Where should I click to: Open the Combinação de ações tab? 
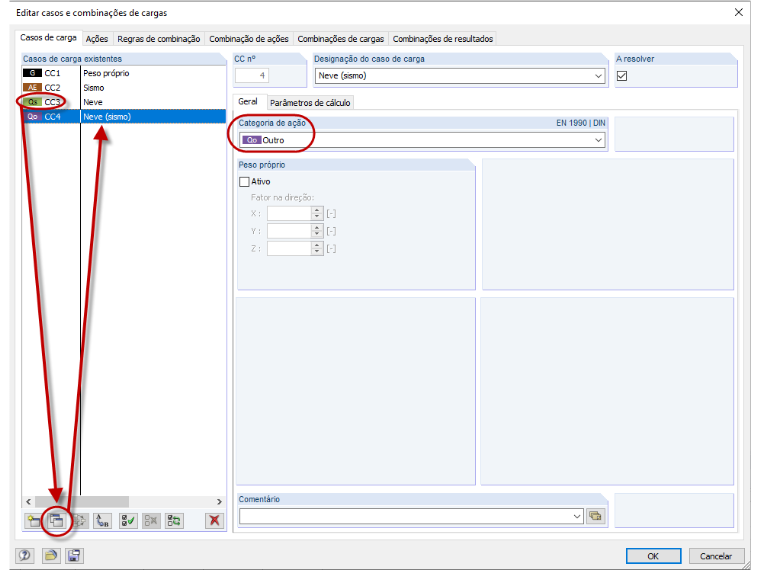[x=249, y=39]
